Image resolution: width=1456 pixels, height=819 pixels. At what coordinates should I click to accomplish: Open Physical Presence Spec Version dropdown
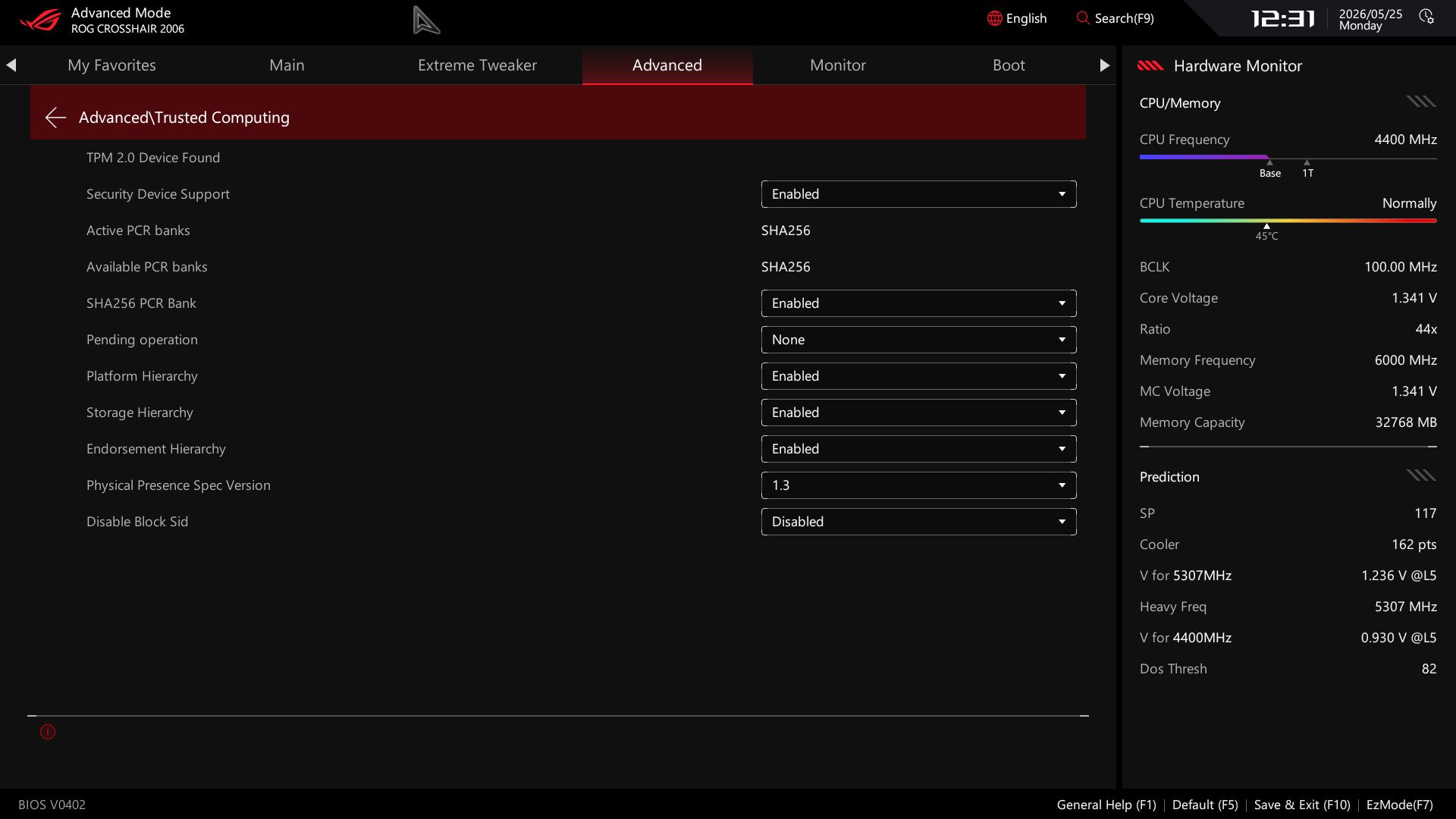click(x=918, y=485)
